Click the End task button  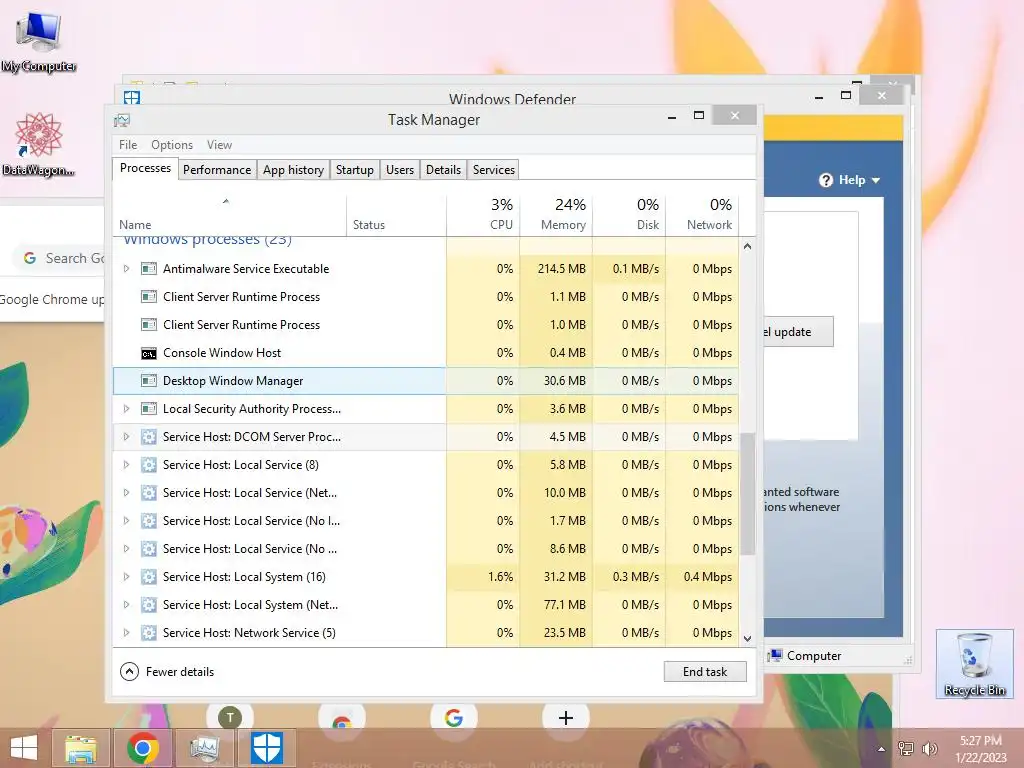(x=705, y=672)
